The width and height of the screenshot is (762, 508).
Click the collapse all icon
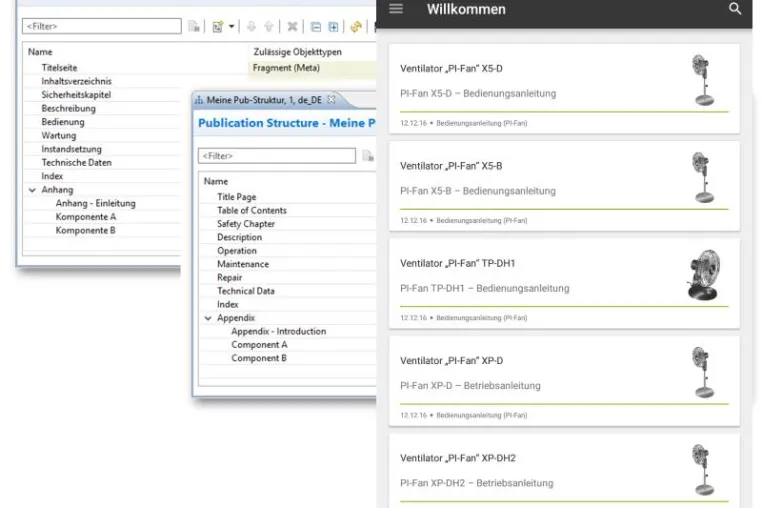tap(316, 27)
